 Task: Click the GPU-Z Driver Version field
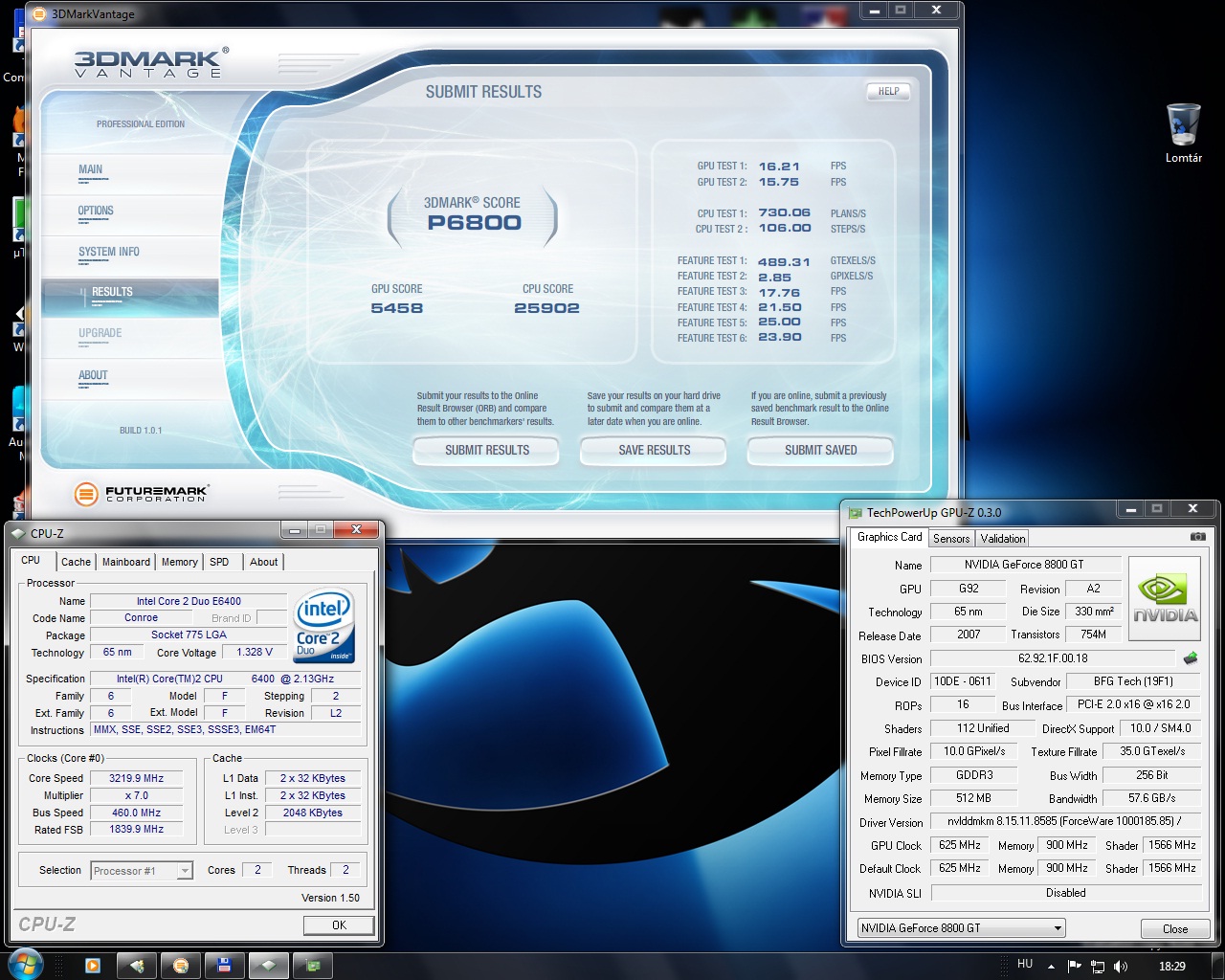click(1066, 821)
